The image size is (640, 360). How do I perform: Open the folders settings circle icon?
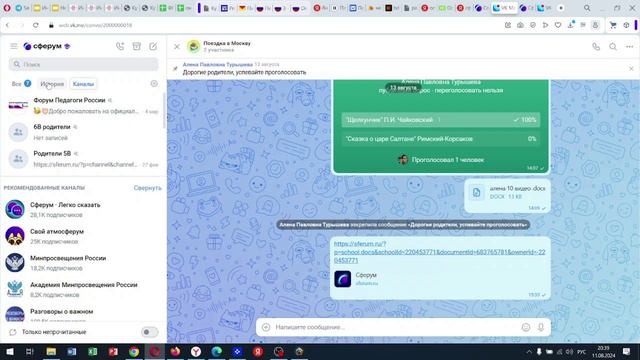(154, 83)
